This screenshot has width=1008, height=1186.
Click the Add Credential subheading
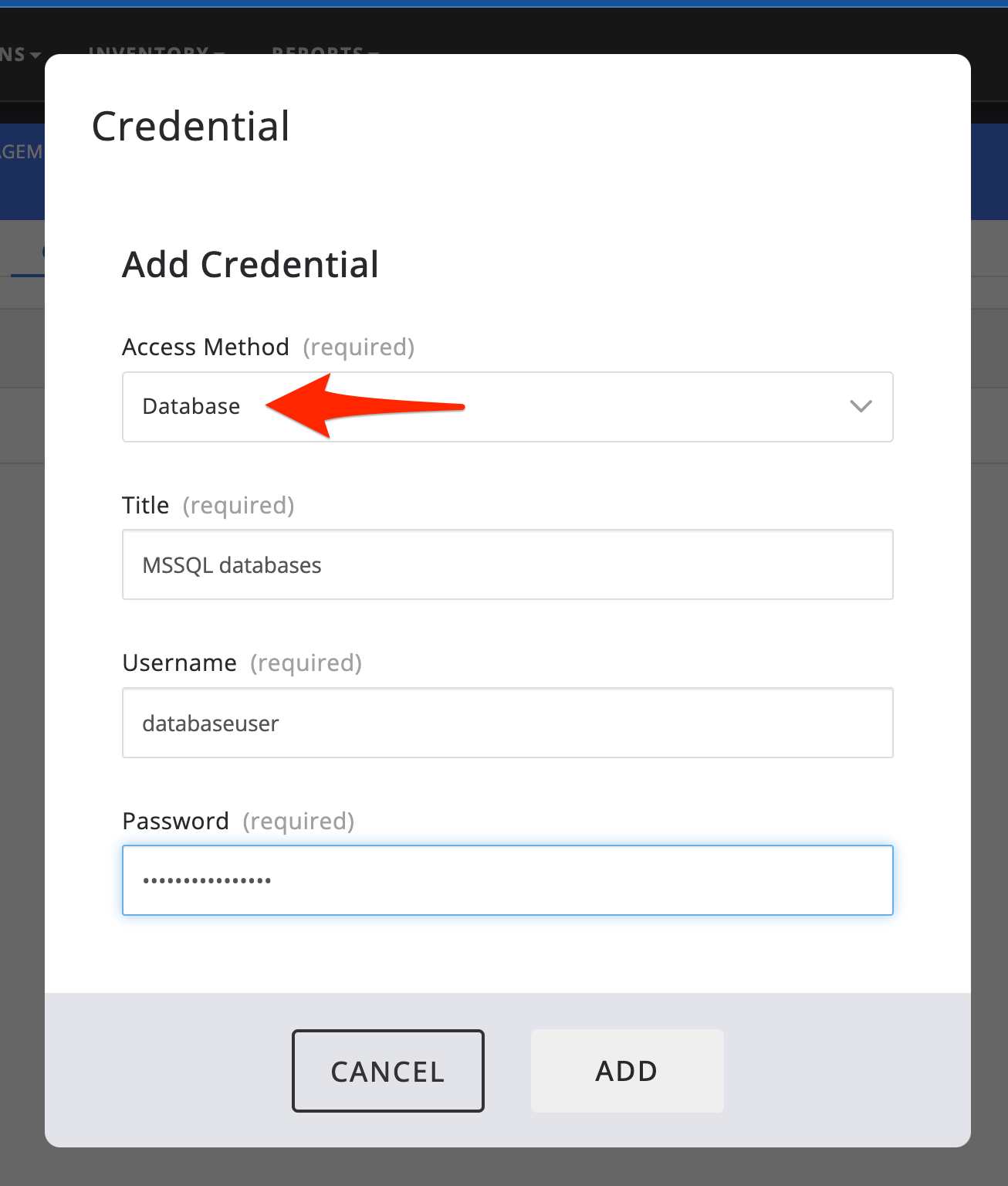point(250,265)
